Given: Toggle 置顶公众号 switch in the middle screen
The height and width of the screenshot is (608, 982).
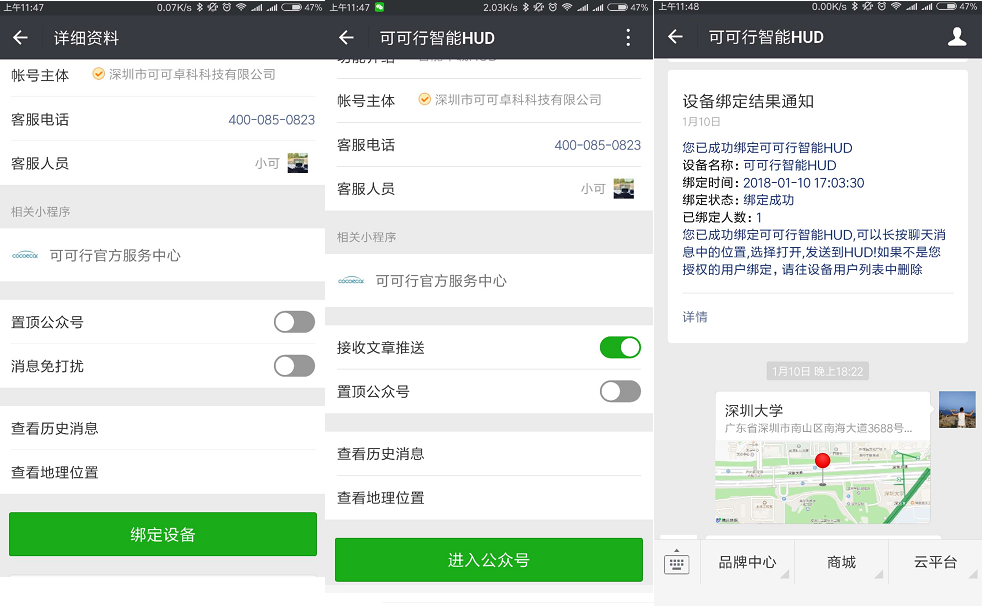Looking at the screenshot, I should (x=620, y=391).
